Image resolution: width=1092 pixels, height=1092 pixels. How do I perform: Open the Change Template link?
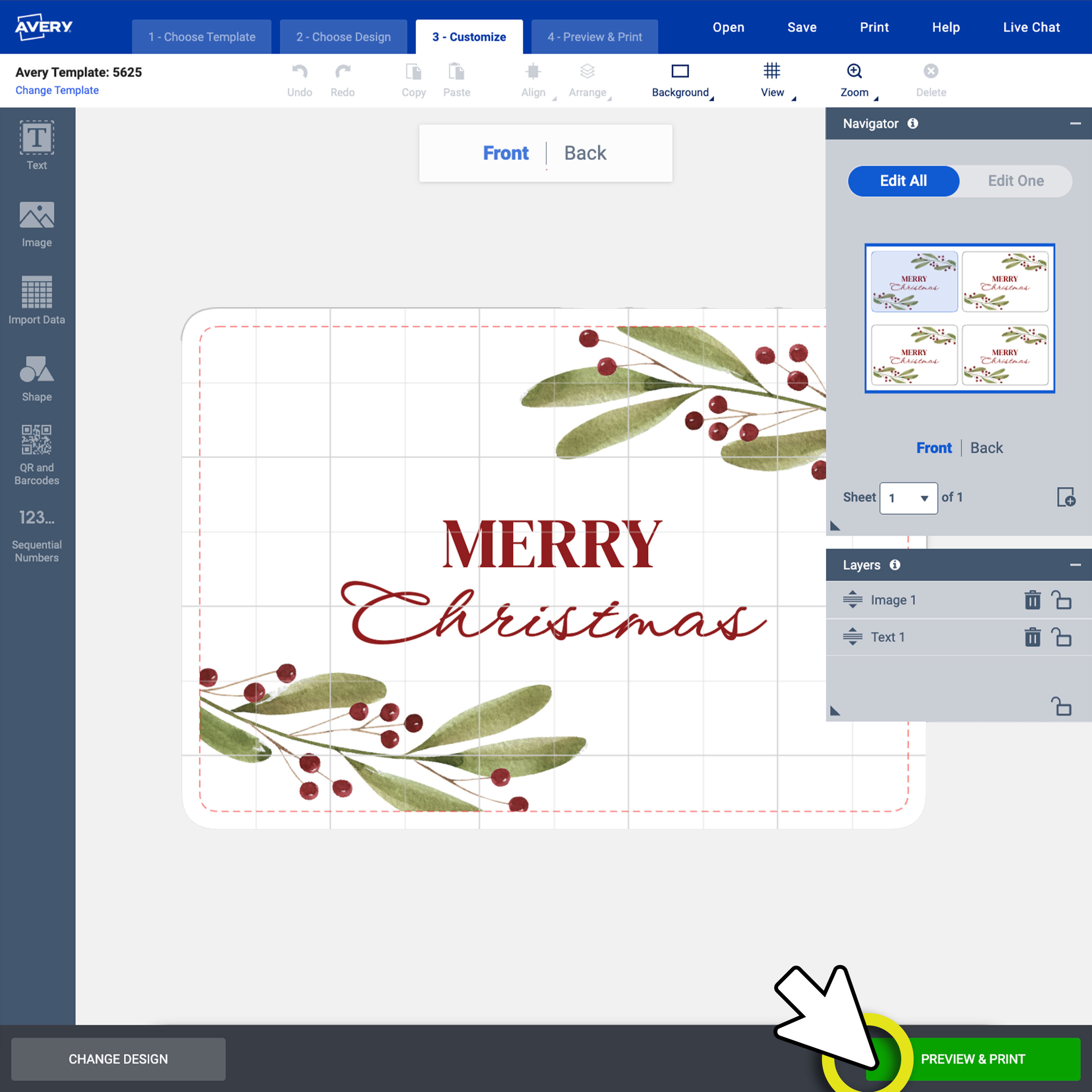56,90
